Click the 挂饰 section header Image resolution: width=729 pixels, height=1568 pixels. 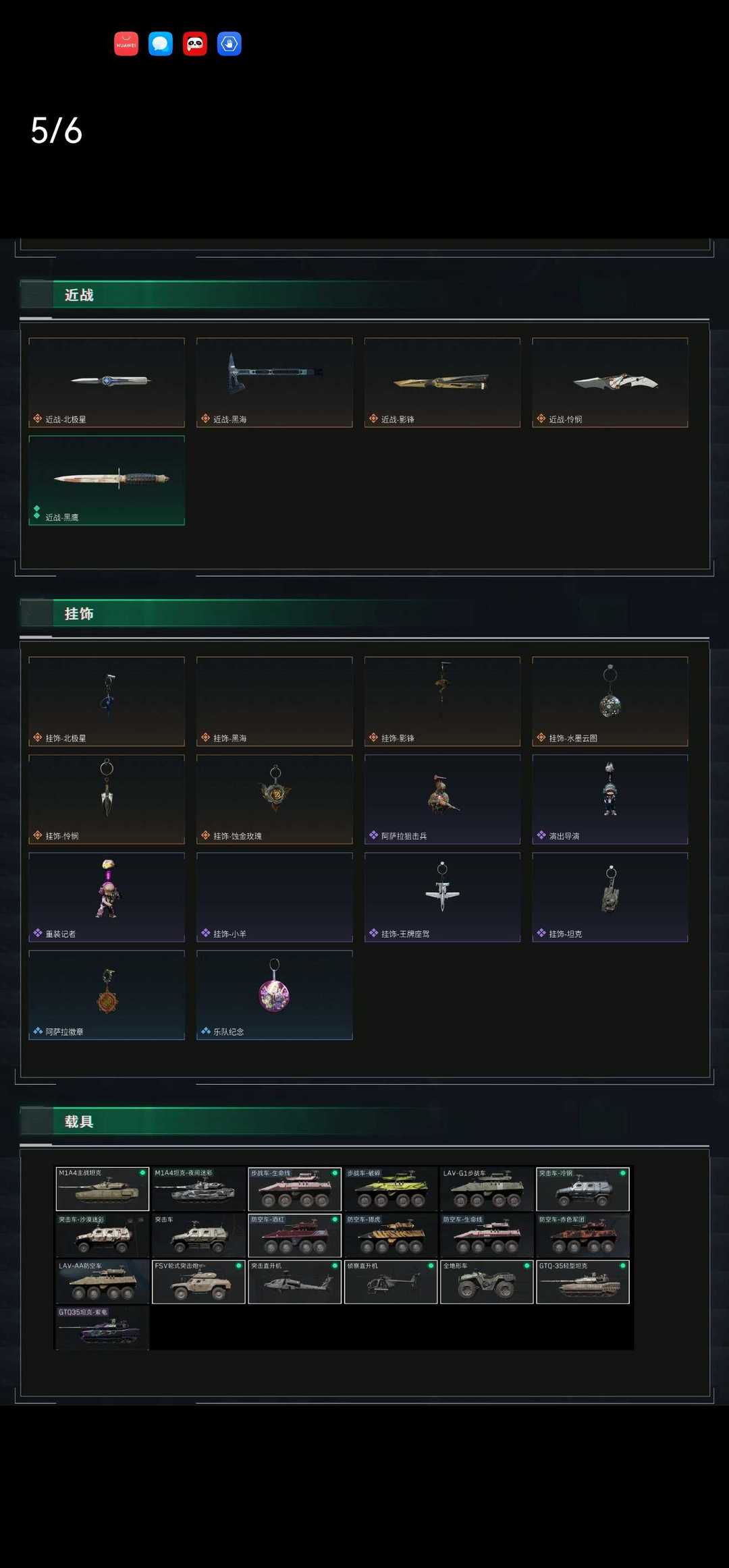click(x=79, y=613)
